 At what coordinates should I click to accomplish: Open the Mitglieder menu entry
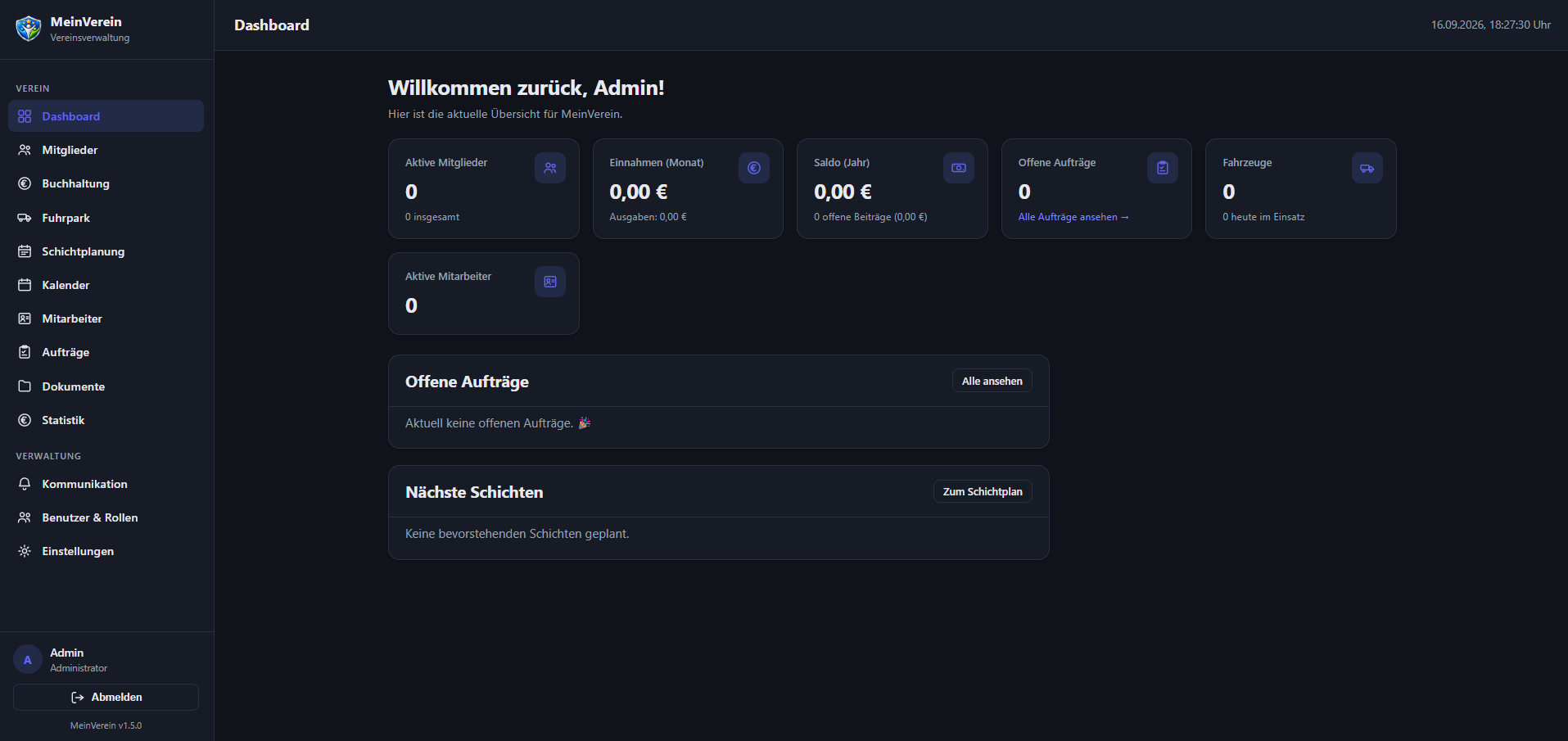[106, 150]
